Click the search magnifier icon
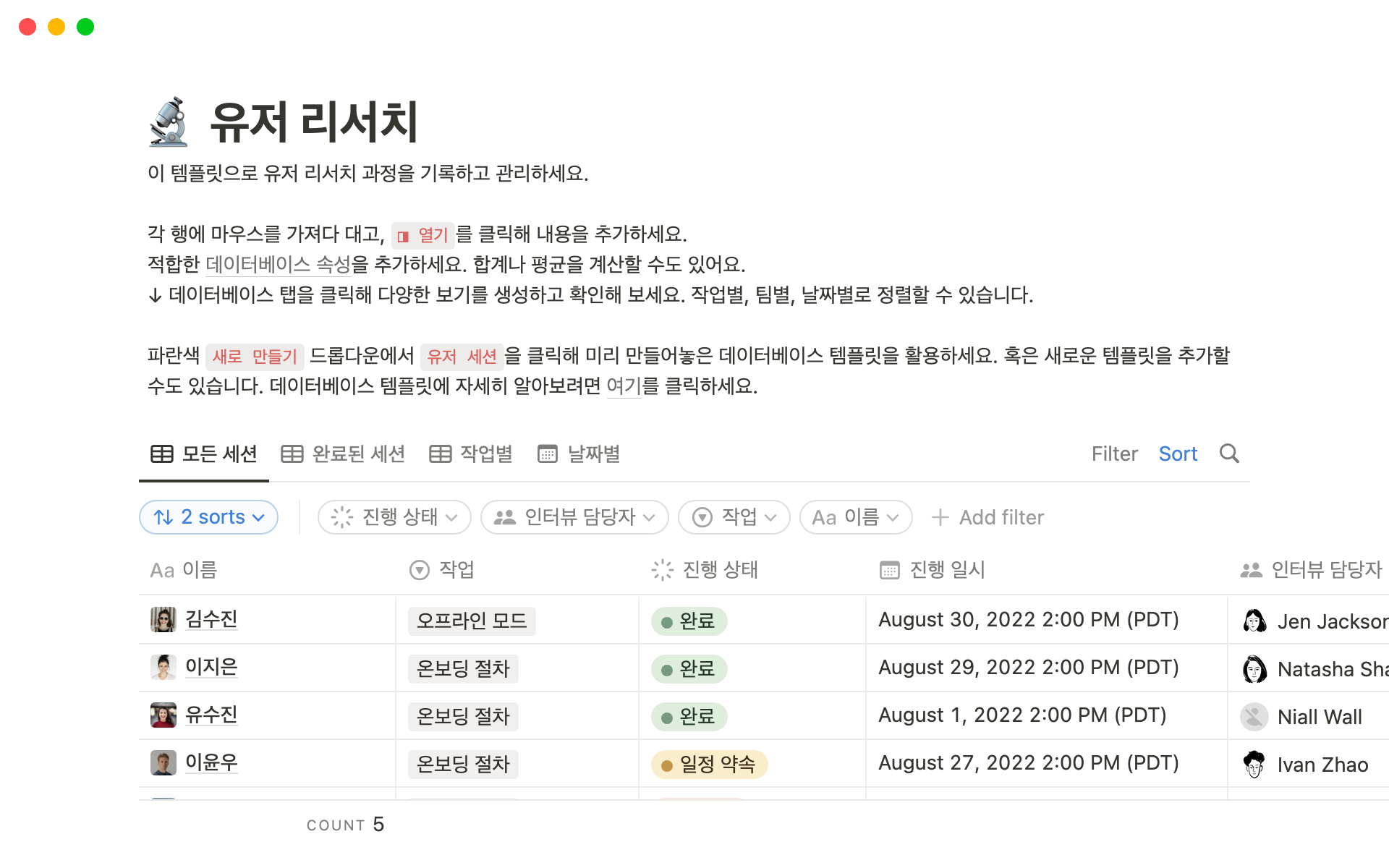Viewport: 1389px width, 868px height. 1229,454
